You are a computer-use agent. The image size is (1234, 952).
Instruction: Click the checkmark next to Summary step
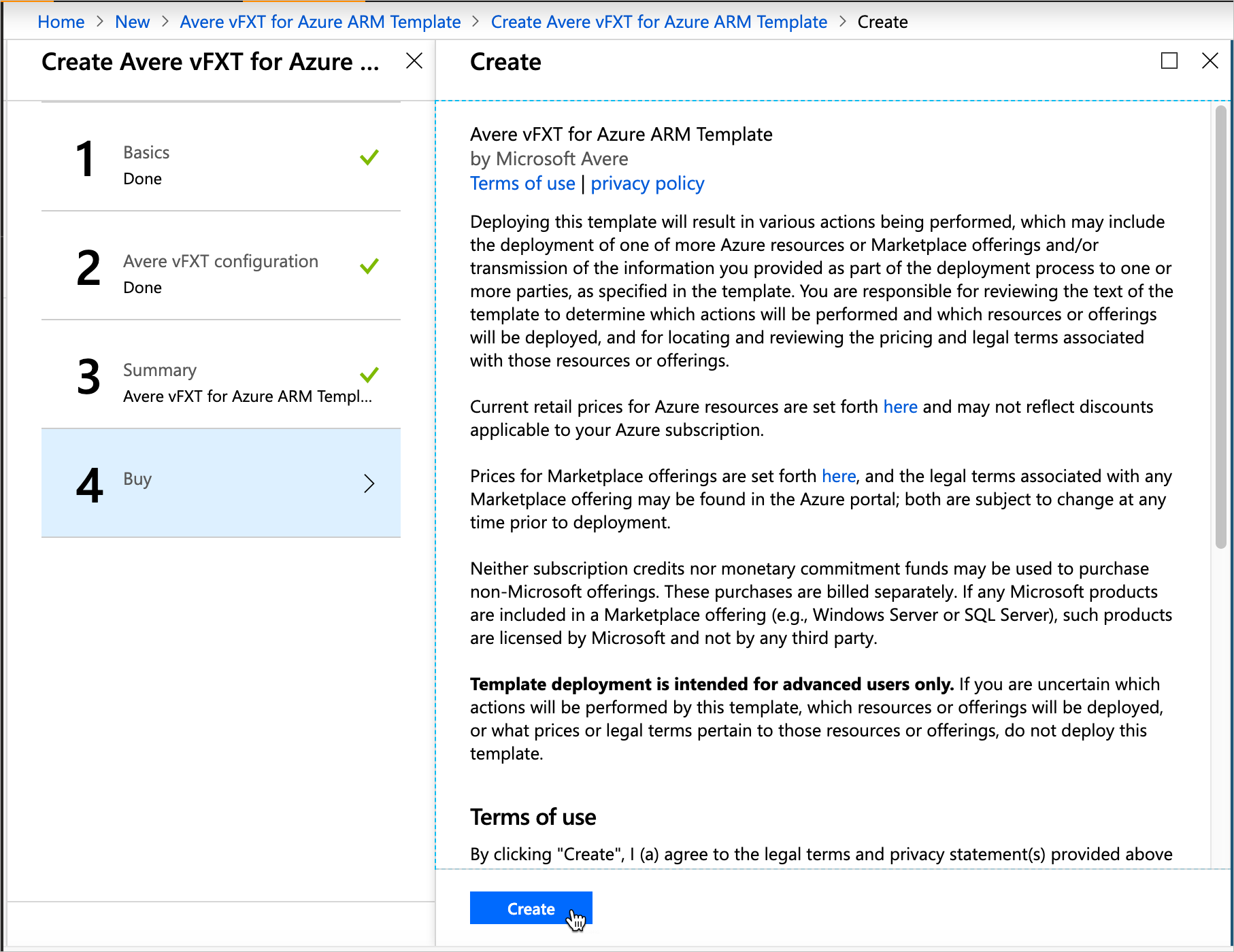pyautogui.click(x=368, y=375)
